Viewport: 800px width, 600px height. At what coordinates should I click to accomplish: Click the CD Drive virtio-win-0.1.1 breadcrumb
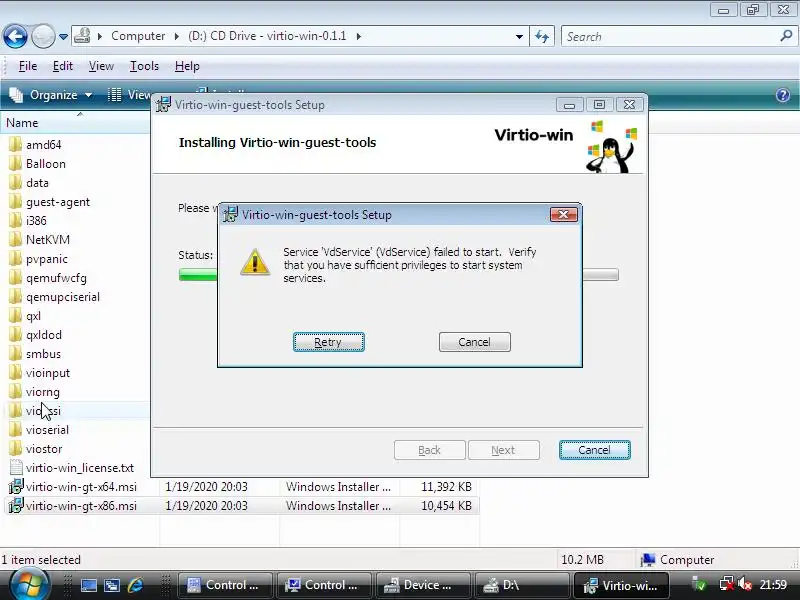pyautogui.click(x=267, y=36)
